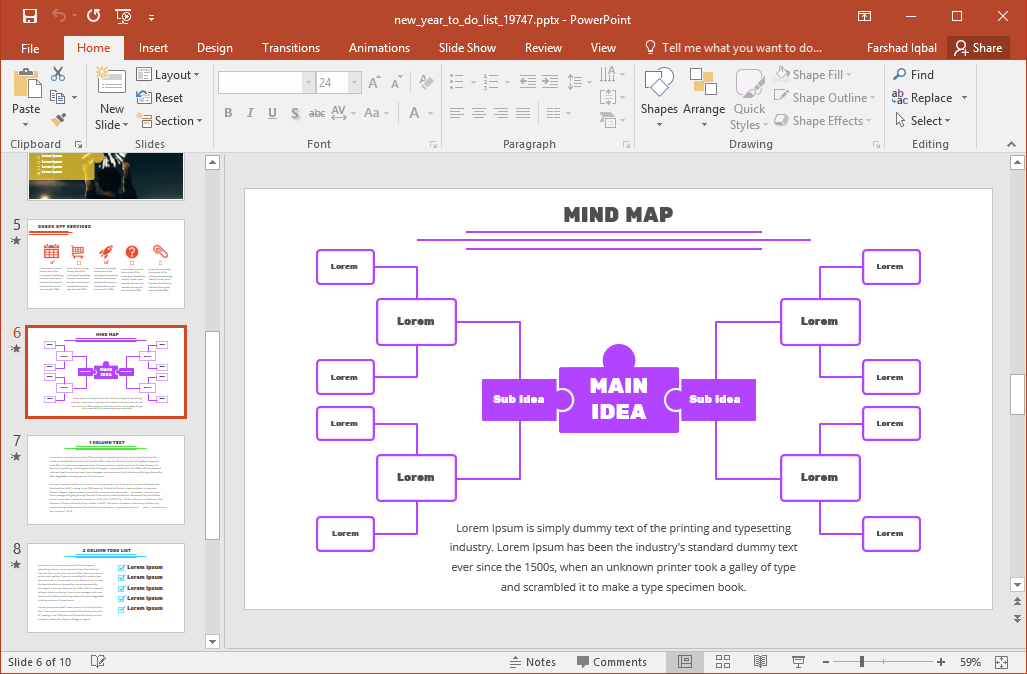Image resolution: width=1027 pixels, height=674 pixels.
Task: Click the Share button
Action: pyautogui.click(x=977, y=48)
